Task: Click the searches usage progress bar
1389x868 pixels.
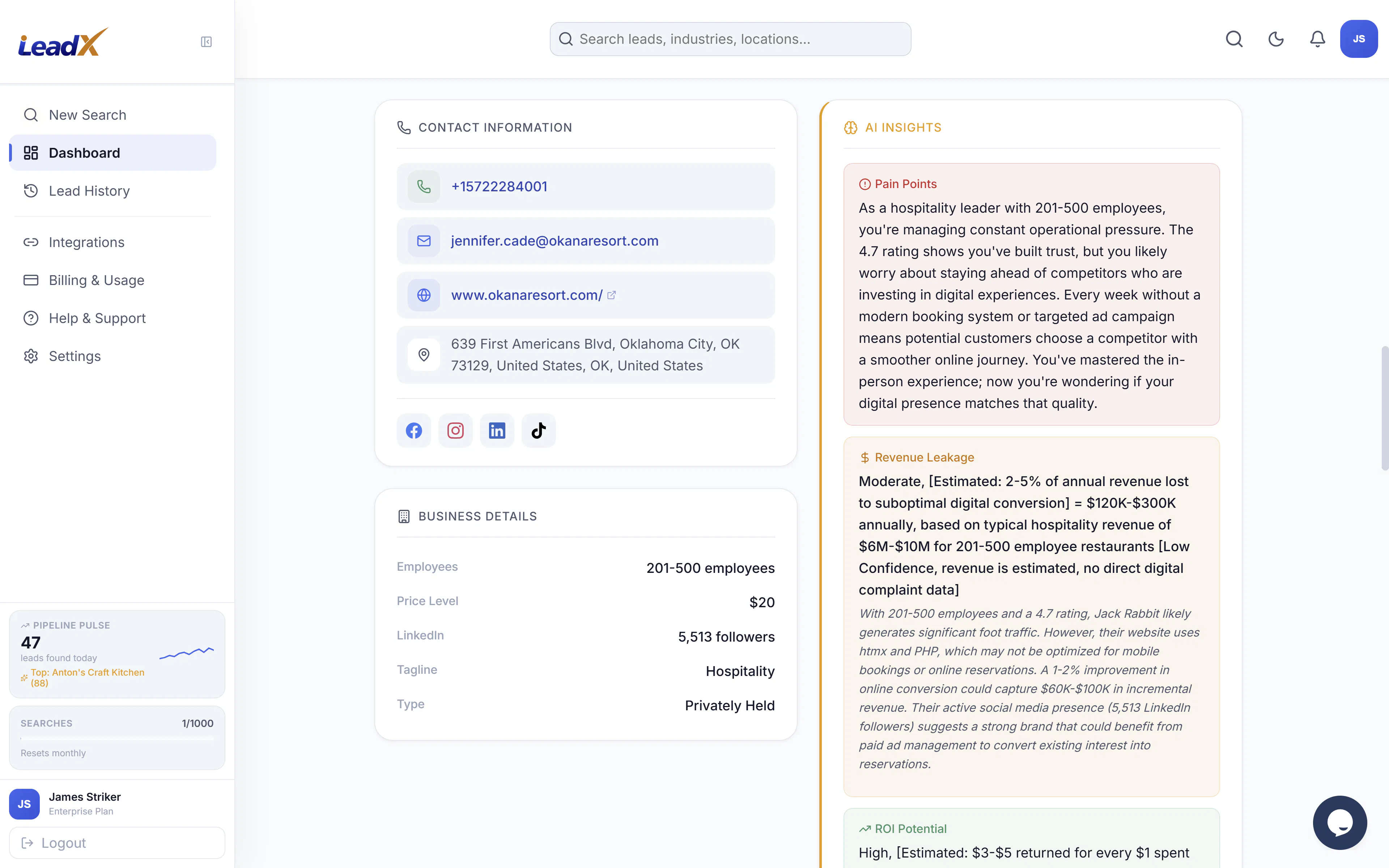Action: click(x=117, y=738)
